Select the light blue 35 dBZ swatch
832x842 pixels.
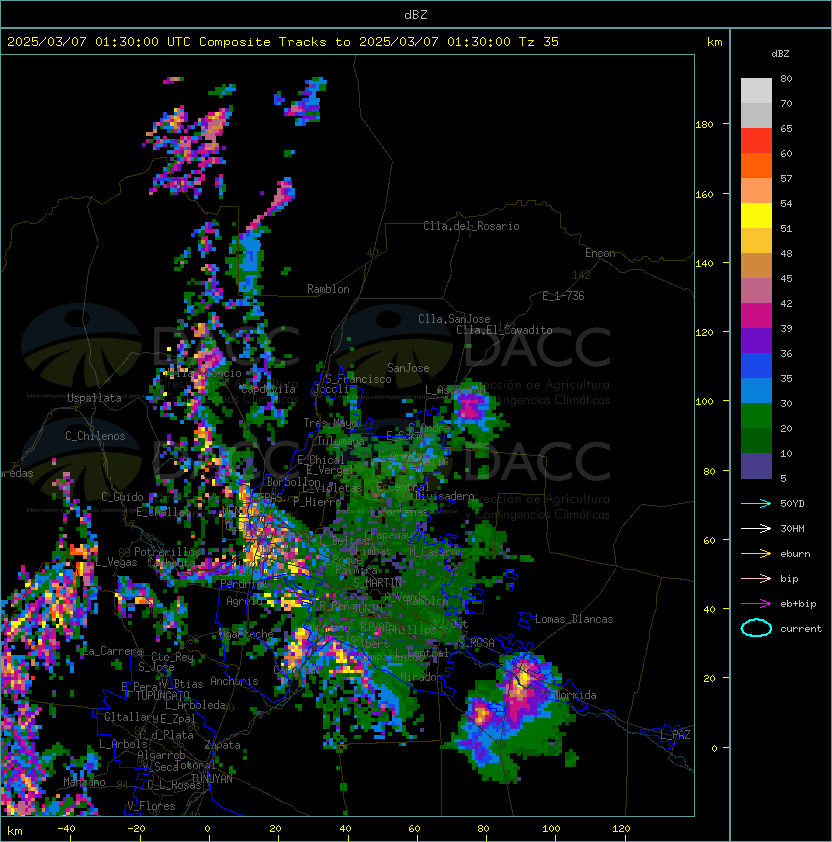[x=756, y=390]
